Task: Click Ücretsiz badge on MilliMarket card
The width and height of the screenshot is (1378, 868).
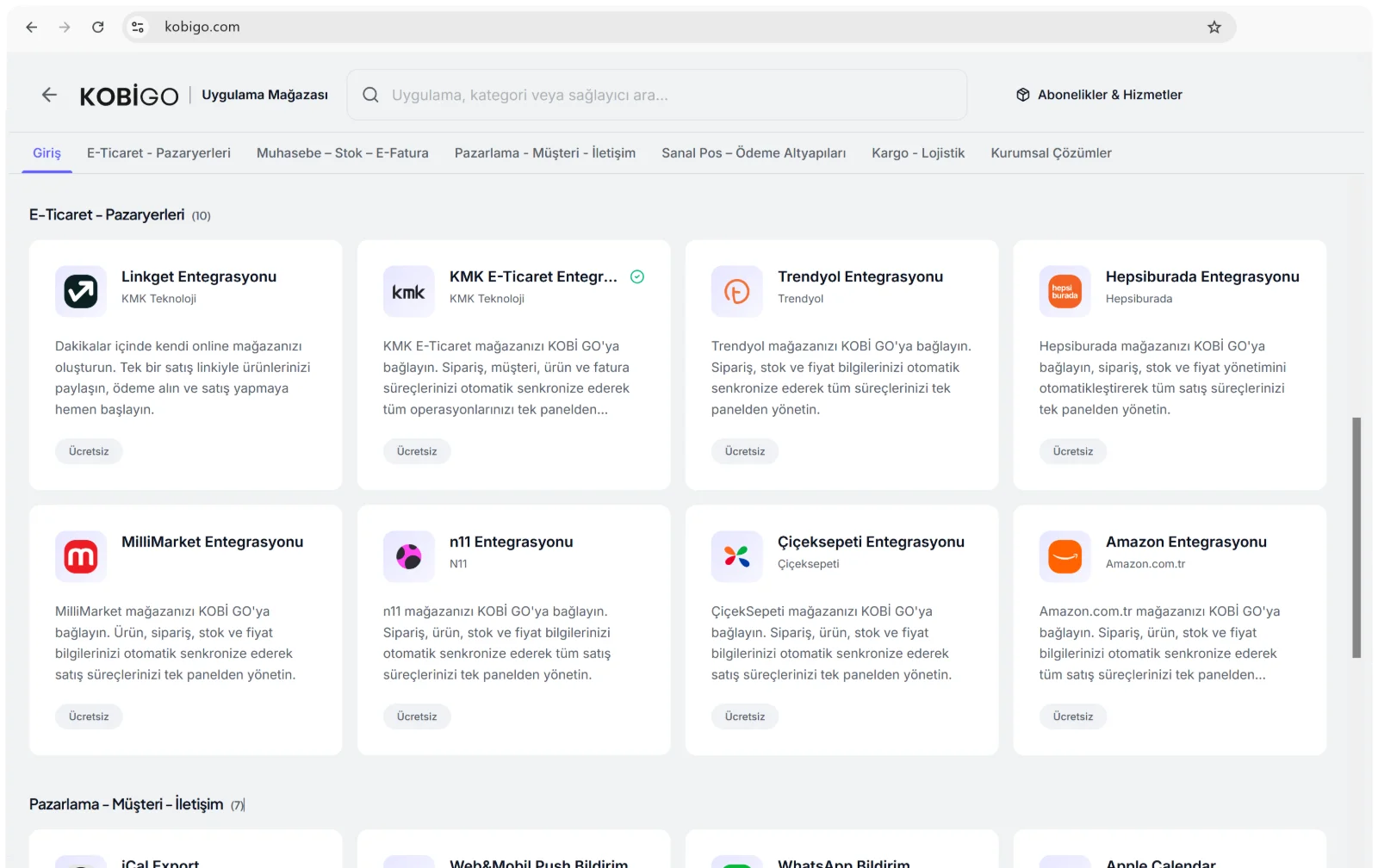Action: pyautogui.click(x=89, y=716)
